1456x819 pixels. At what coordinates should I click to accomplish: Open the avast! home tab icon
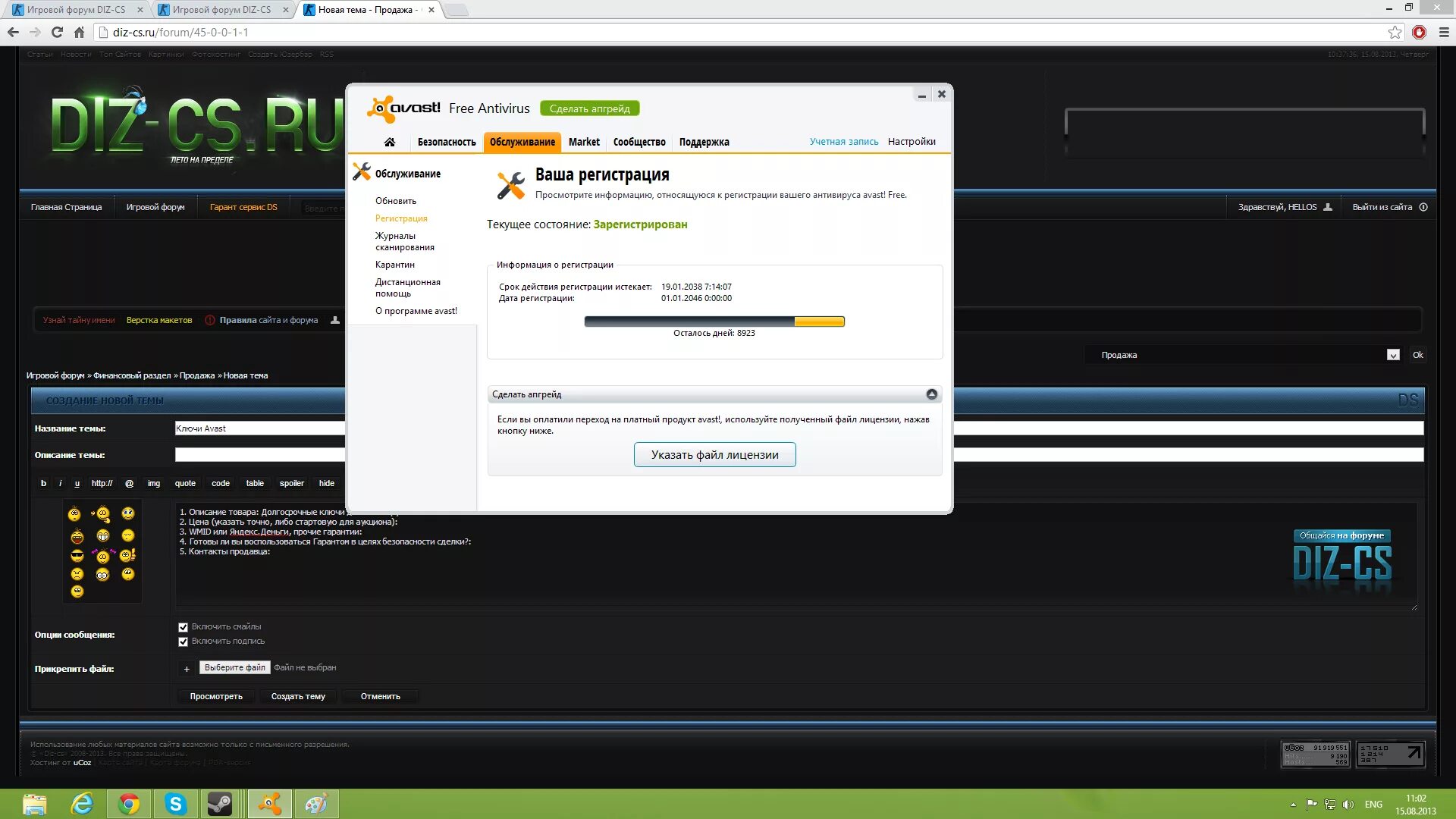tap(390, 142)
